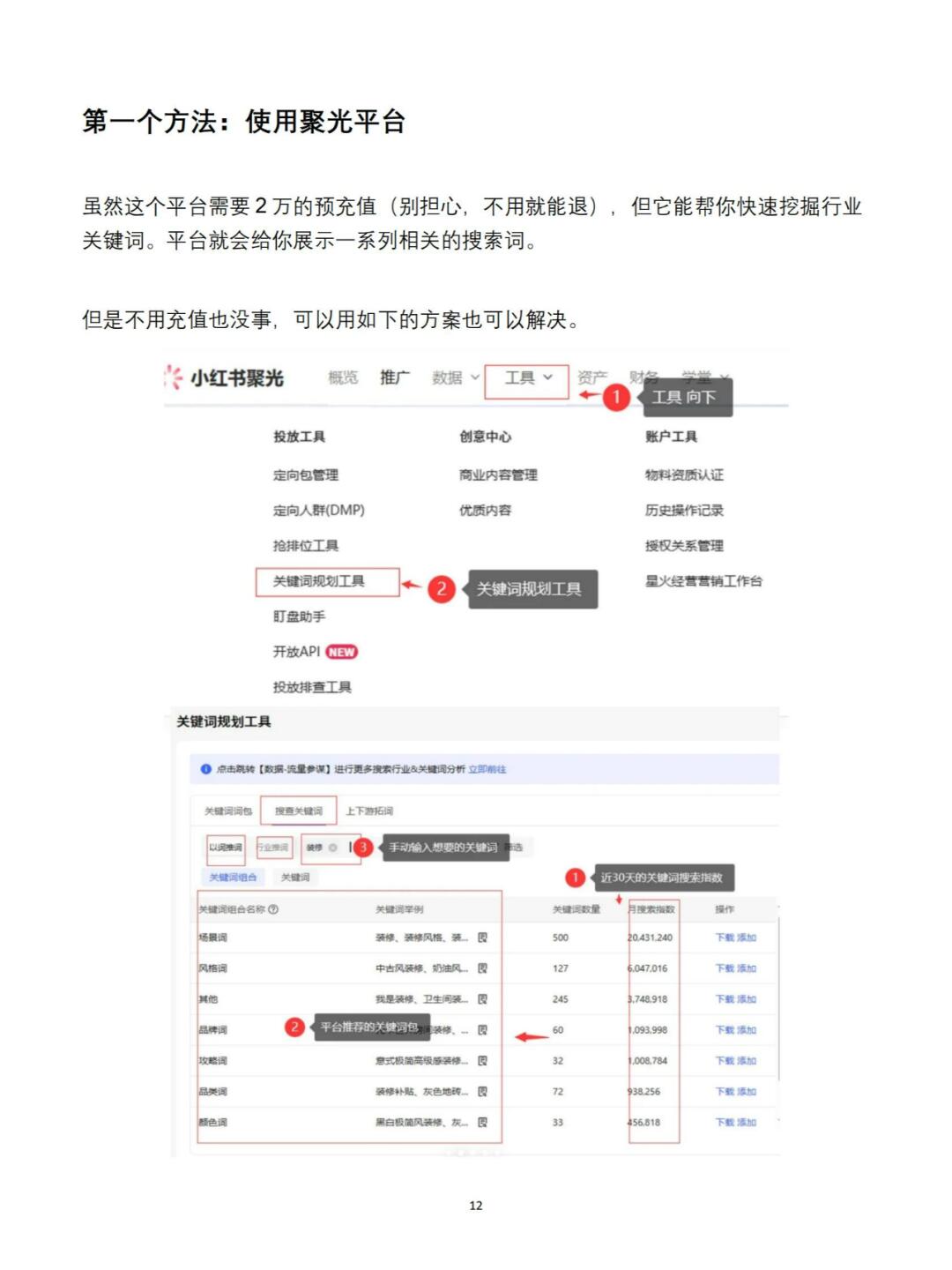This screenshot has width=952, height=1270.
Task: Choose the 以词推词 option
Action: coord(226,848)
